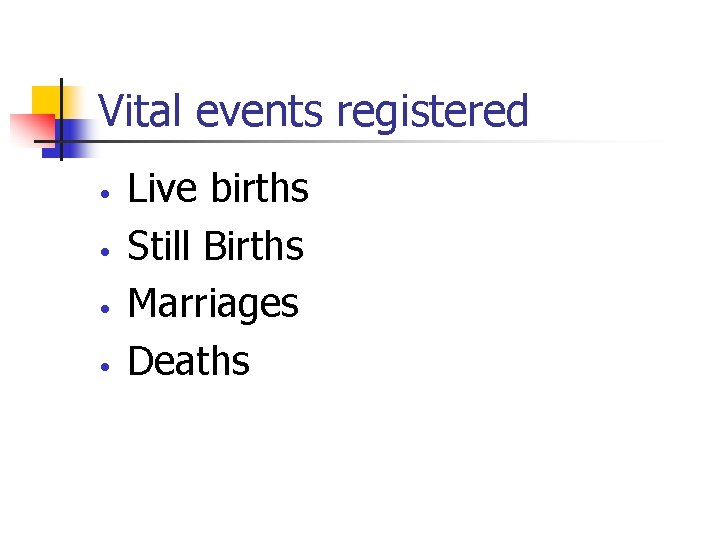
Task: Click the word "Live" in the first bullet
Action: click(162, 189)
